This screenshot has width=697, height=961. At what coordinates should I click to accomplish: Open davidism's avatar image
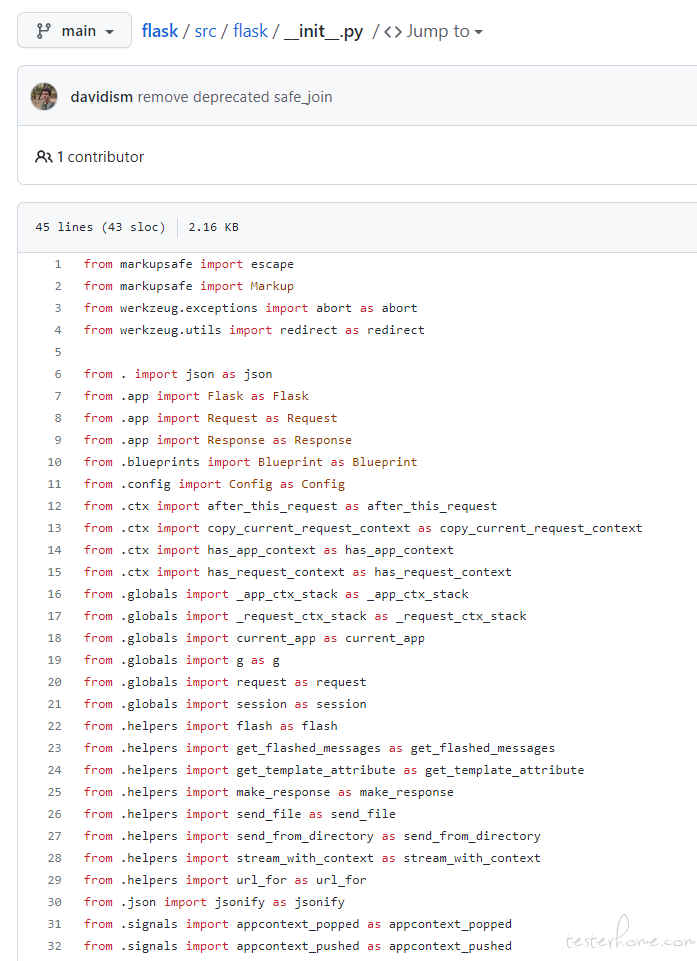click(x=44, y=96)
